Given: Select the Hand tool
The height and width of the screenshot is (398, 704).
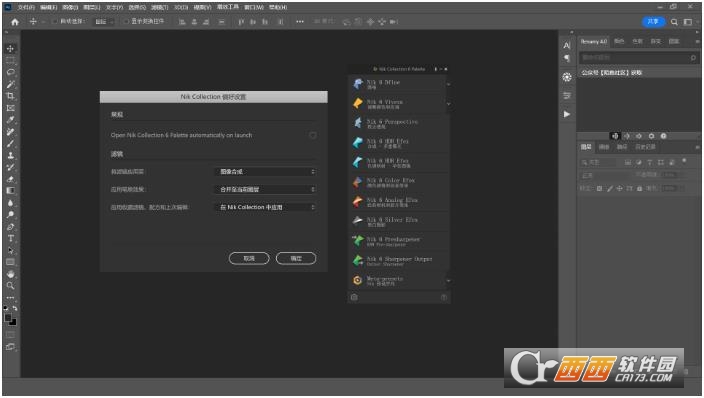Looking at the screenshot, I should click(10, 274).
